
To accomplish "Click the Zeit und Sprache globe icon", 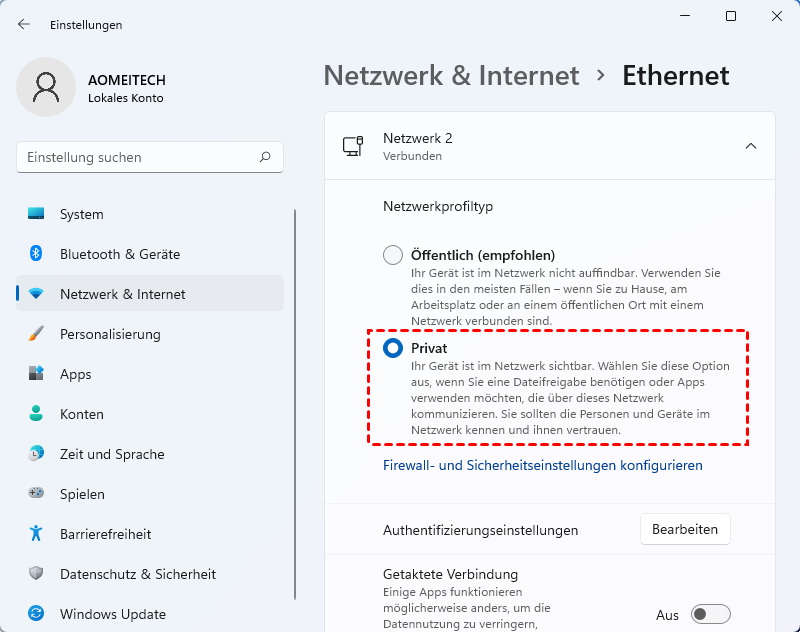I will point(37,454).
